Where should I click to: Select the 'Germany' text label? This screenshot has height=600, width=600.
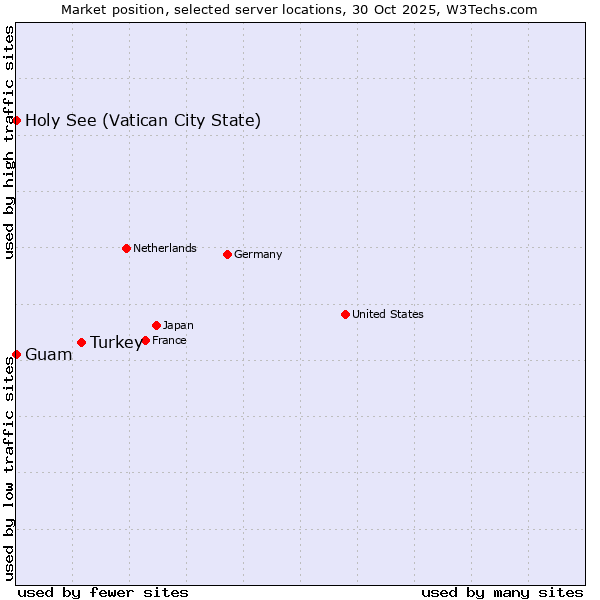click(x=258, y=254)
